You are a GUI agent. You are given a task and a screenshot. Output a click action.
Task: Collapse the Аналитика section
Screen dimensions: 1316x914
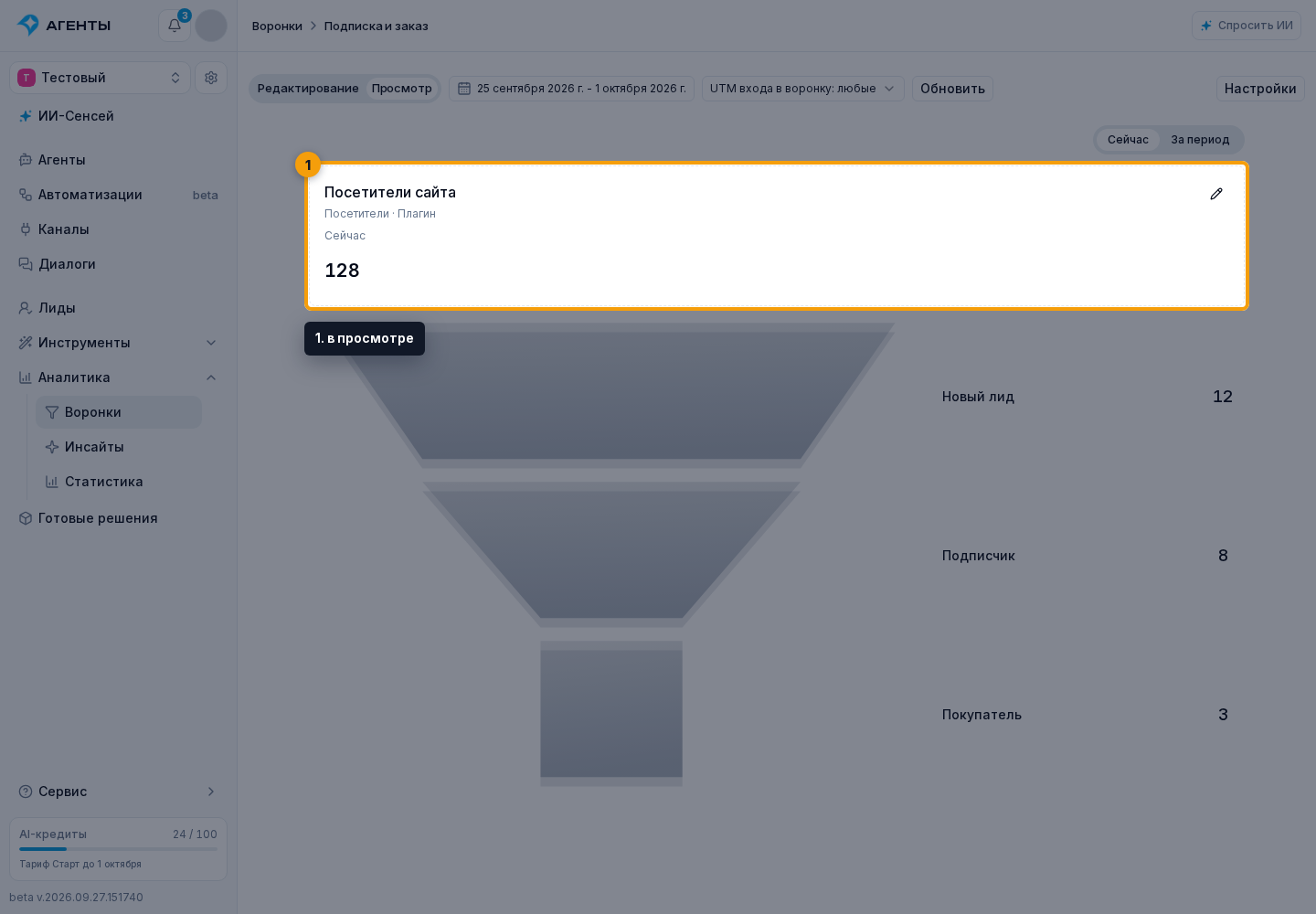point(119,377)
